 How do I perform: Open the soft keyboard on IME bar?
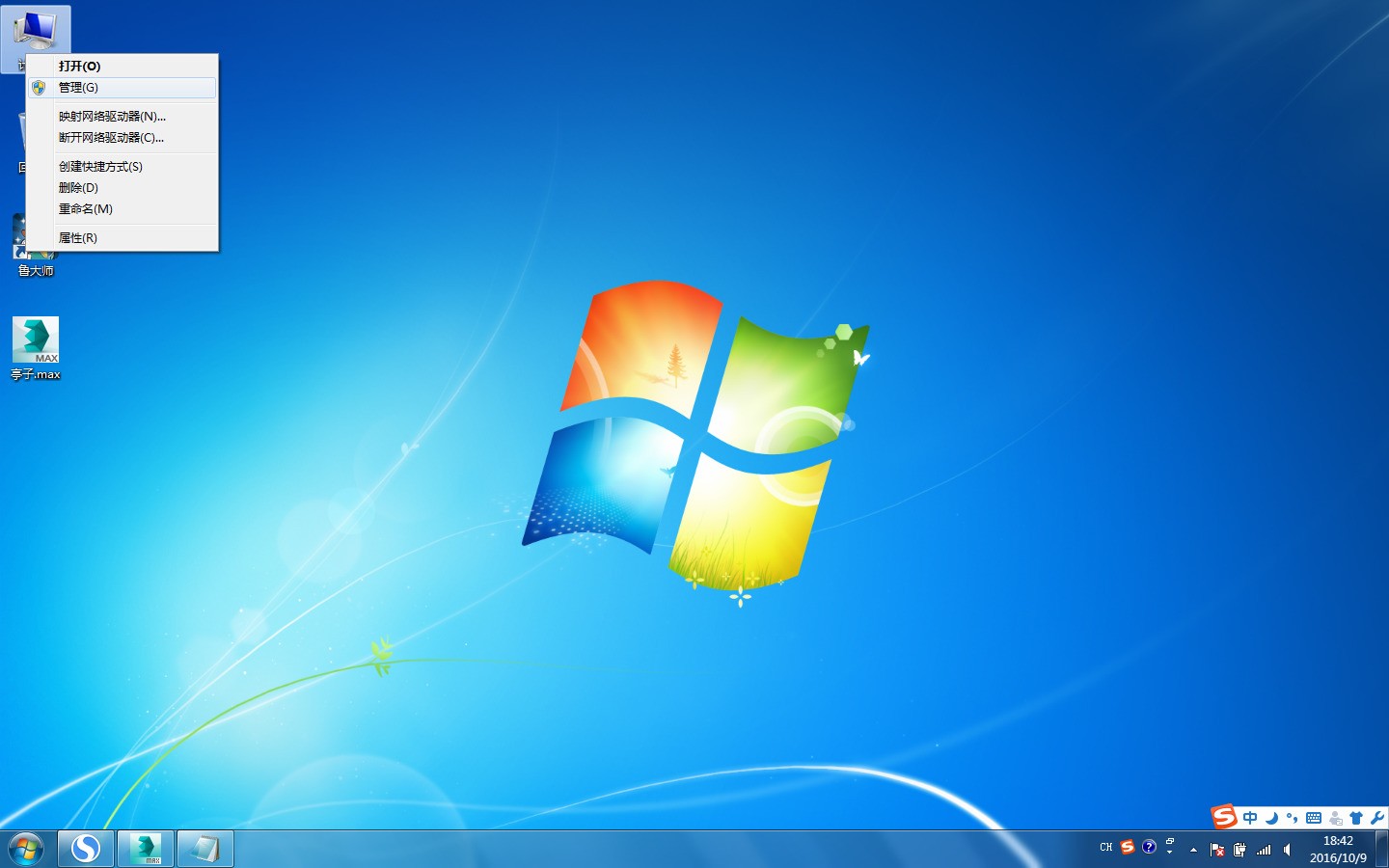(1314, 818)
